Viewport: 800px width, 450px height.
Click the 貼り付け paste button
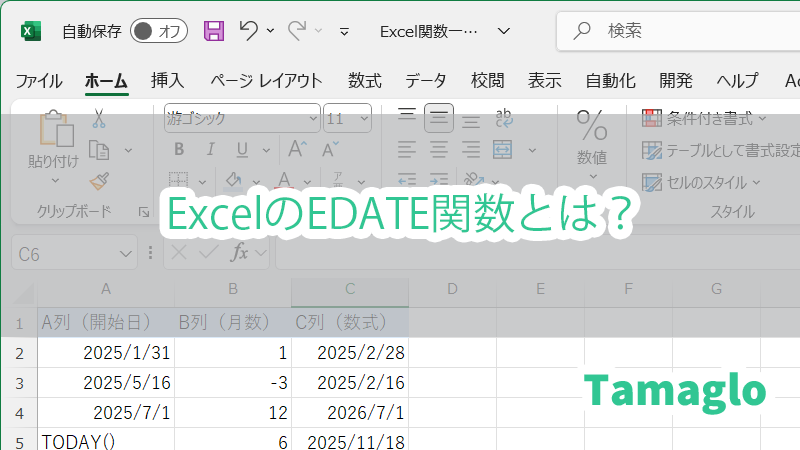point(53,140)
